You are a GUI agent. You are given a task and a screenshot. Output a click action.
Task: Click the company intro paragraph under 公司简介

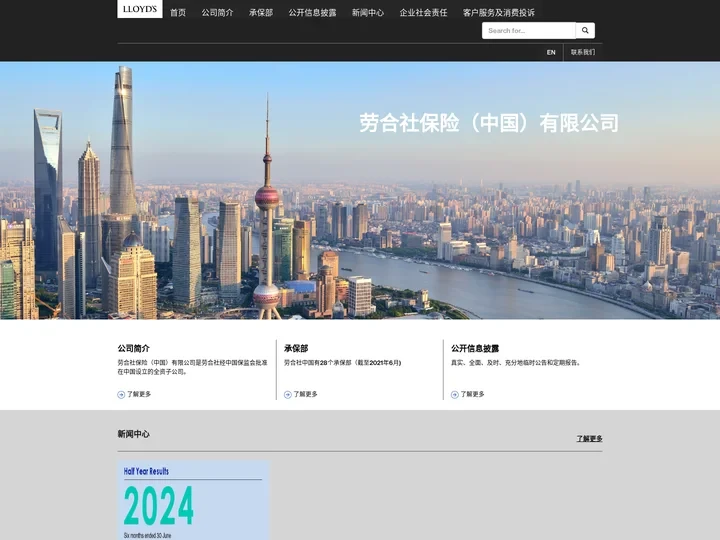click(192, 367)
